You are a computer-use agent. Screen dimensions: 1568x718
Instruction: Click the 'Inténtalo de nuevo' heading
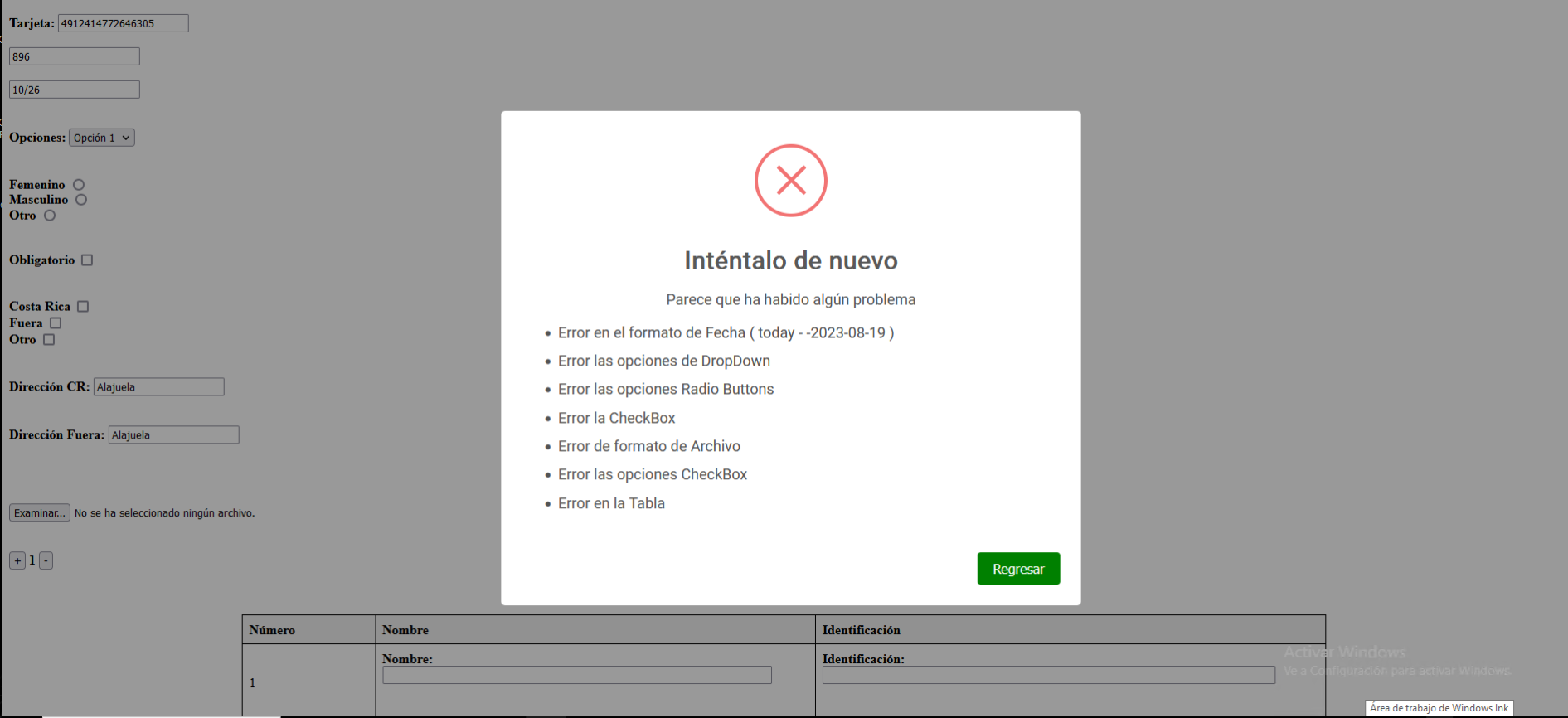tap(791, 260)
